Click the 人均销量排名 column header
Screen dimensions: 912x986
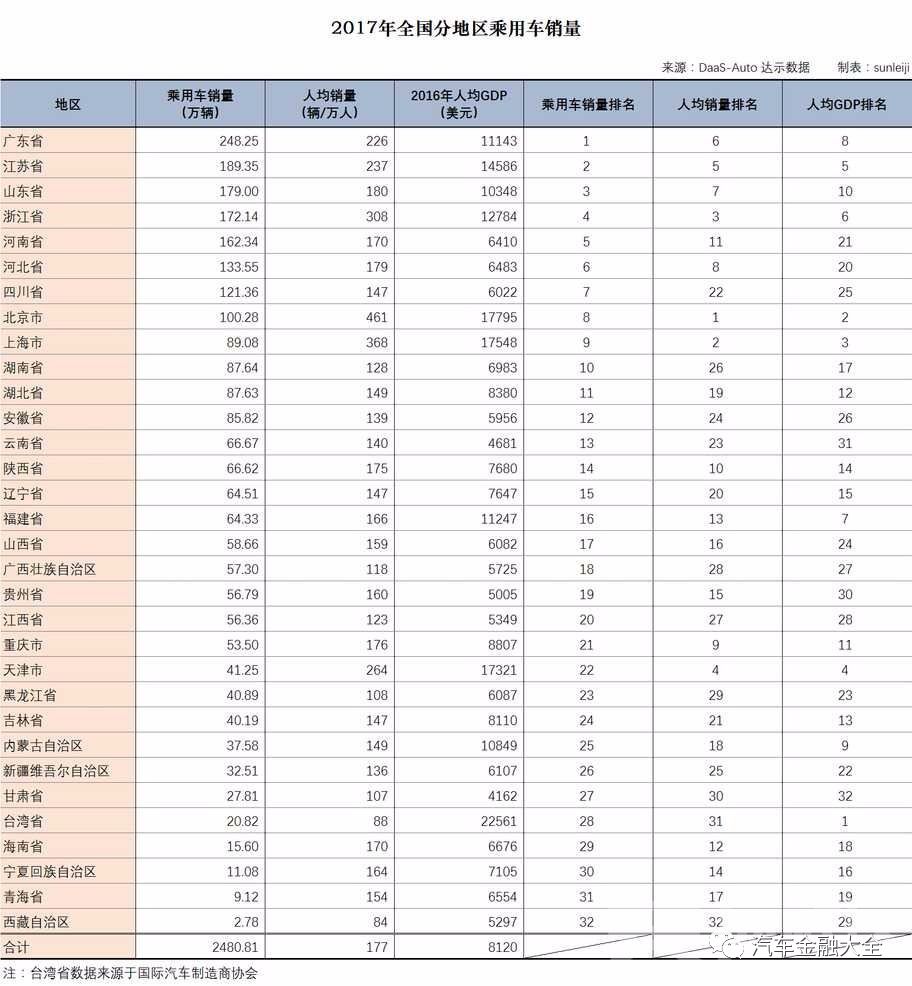point(717,103)
